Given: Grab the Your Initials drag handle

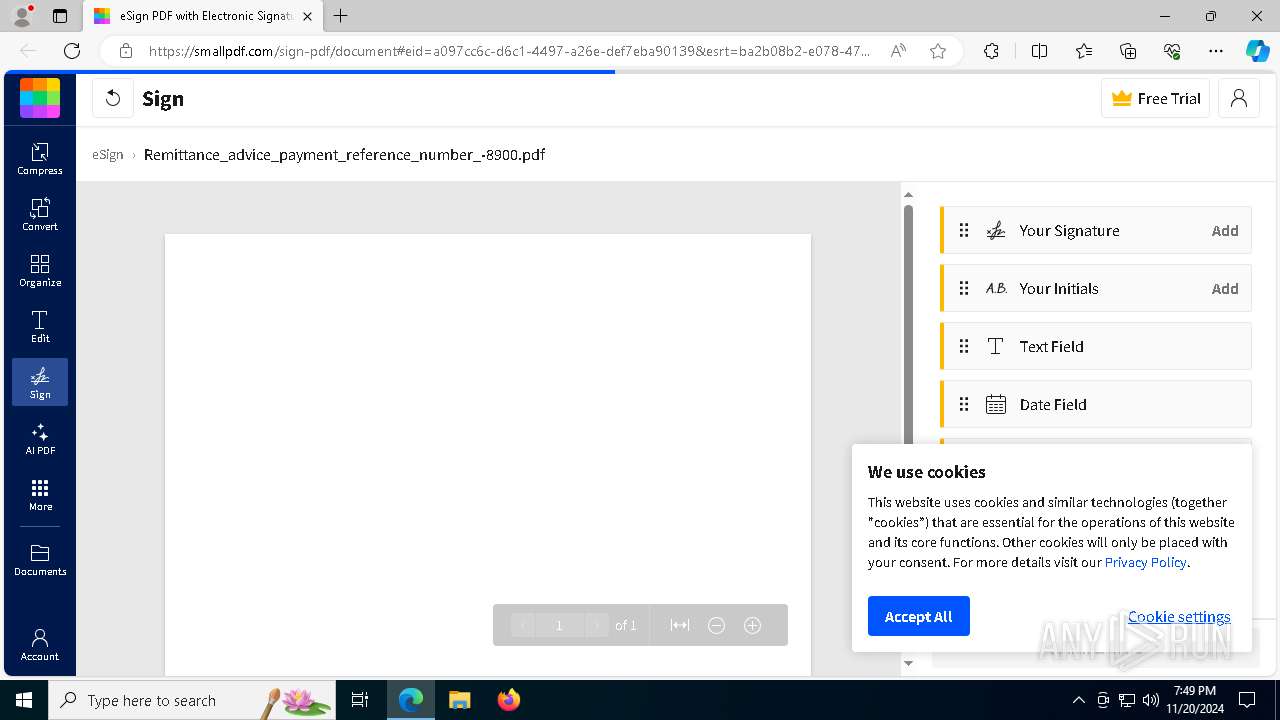Looking at the screenshot, I should click(964, 289).
